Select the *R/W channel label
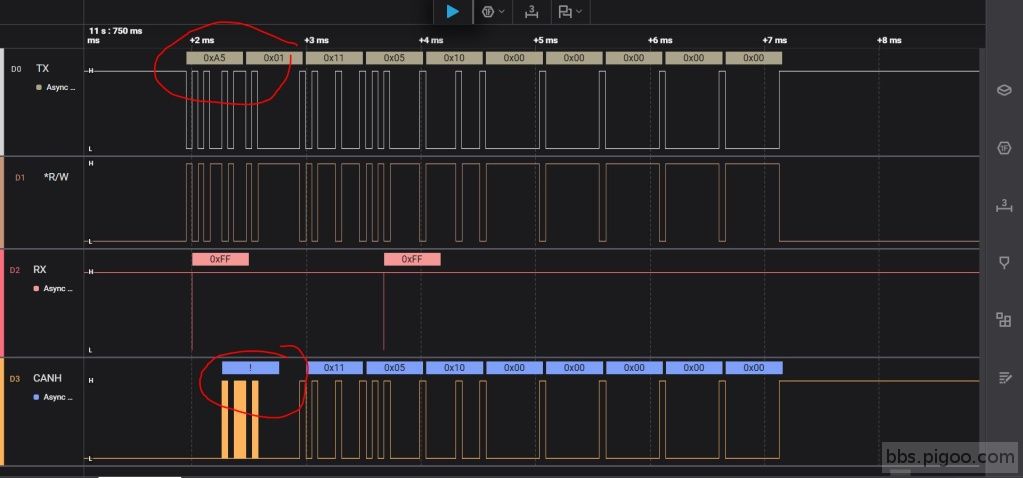 coord(56,177)
